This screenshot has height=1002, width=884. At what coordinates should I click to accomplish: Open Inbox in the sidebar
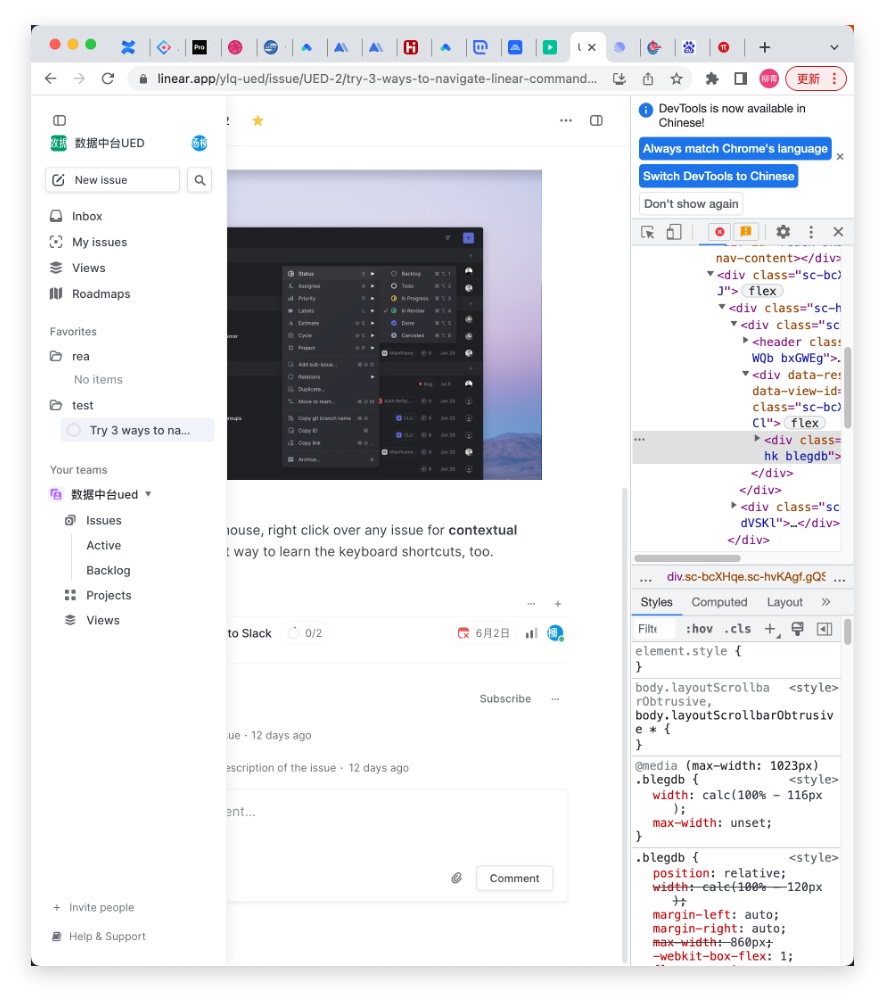[87, 216]
